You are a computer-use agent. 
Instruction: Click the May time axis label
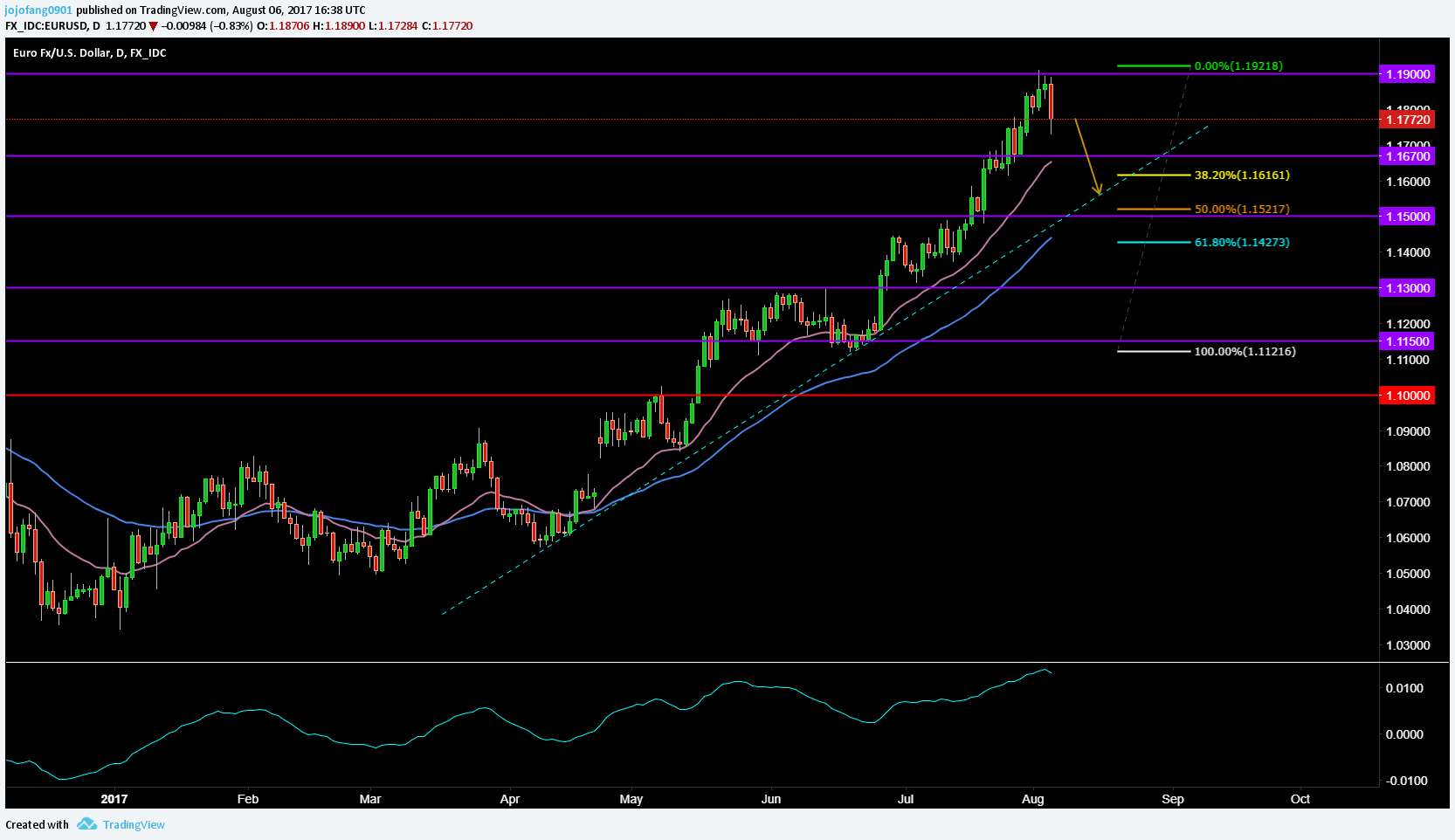[x=631, y=799]
